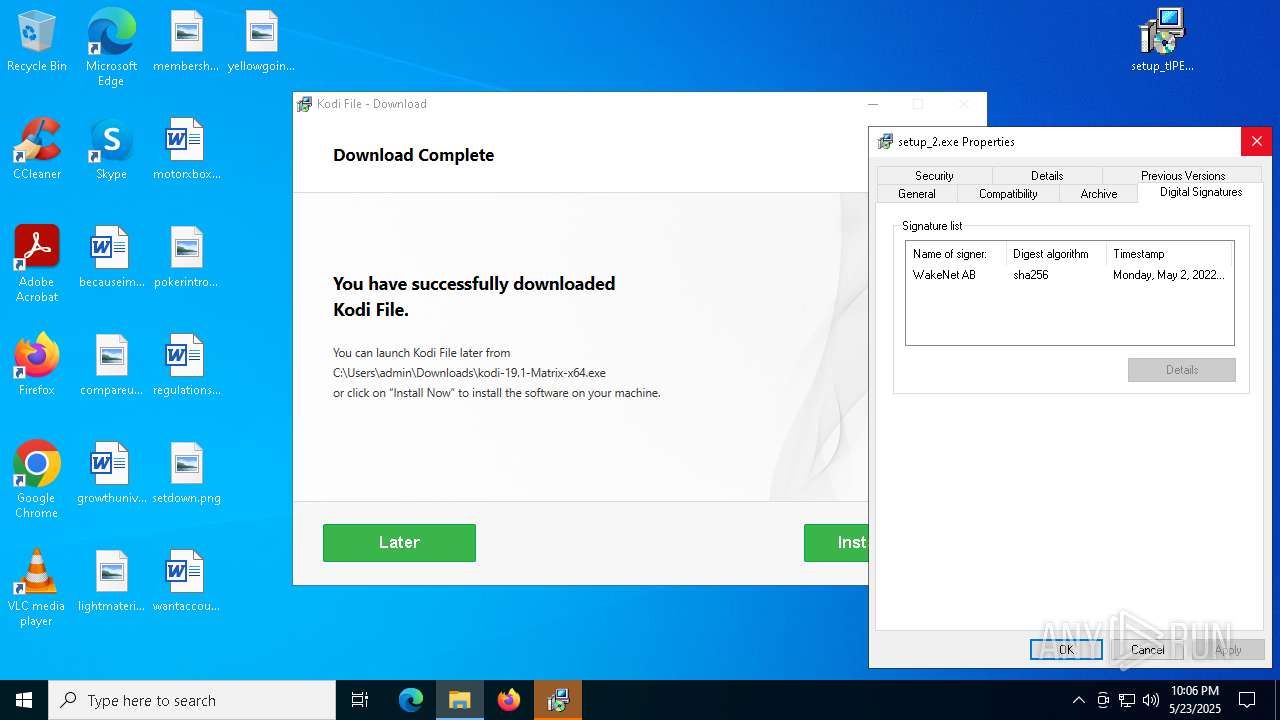Open Edge from the taskbar
1280x720 pixels.
click(411, 700)
